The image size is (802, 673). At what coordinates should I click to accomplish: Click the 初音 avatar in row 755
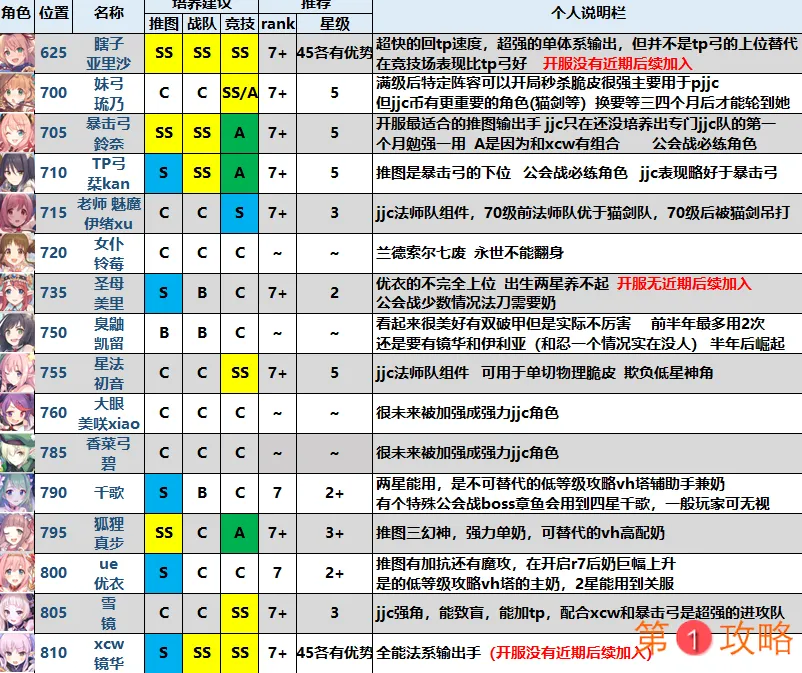(17, 373)
